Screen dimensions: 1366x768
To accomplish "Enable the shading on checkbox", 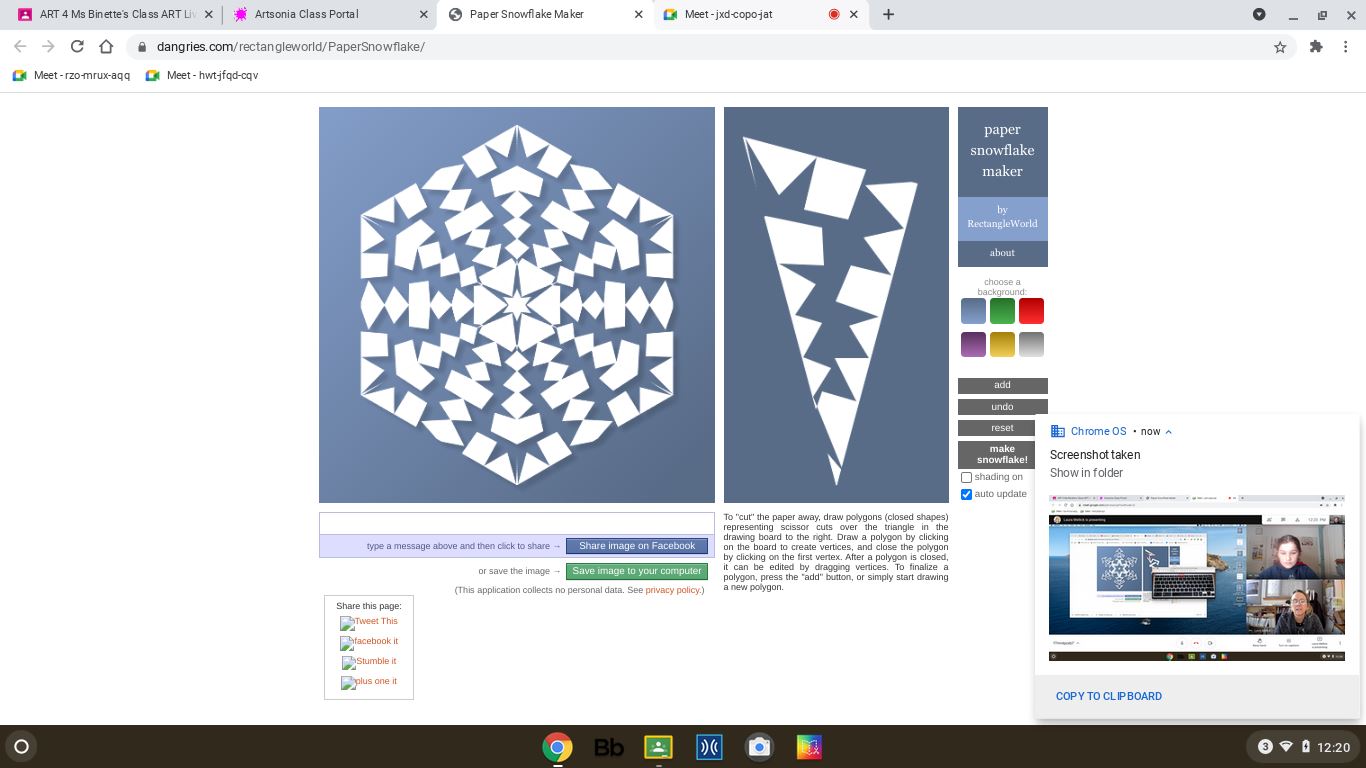I will coord(966,478).
